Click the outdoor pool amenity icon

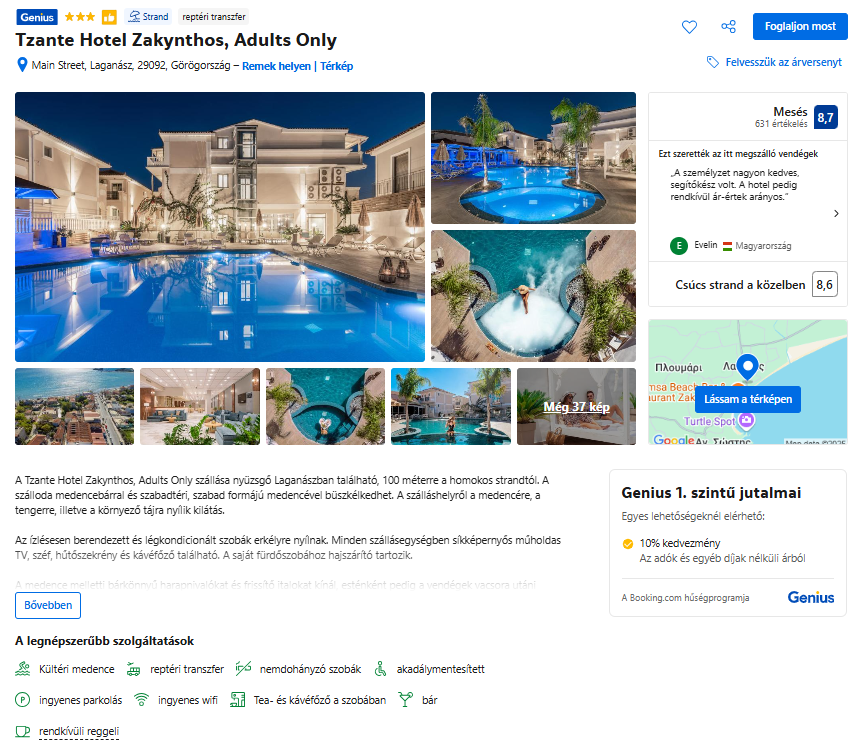23,669
